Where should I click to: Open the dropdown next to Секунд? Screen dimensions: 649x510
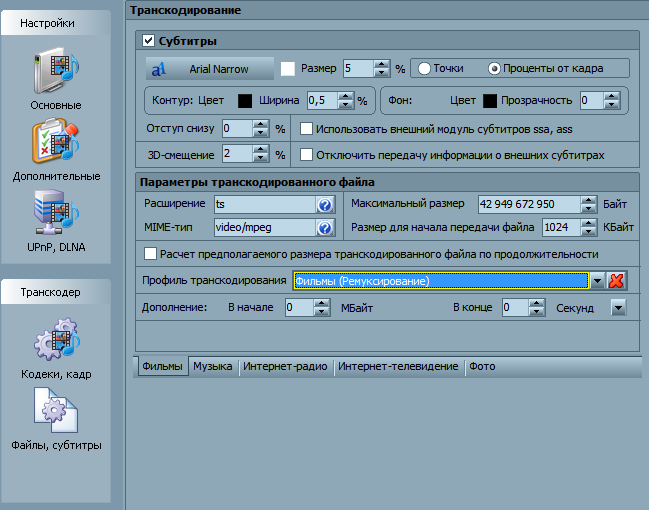point(618,308)
